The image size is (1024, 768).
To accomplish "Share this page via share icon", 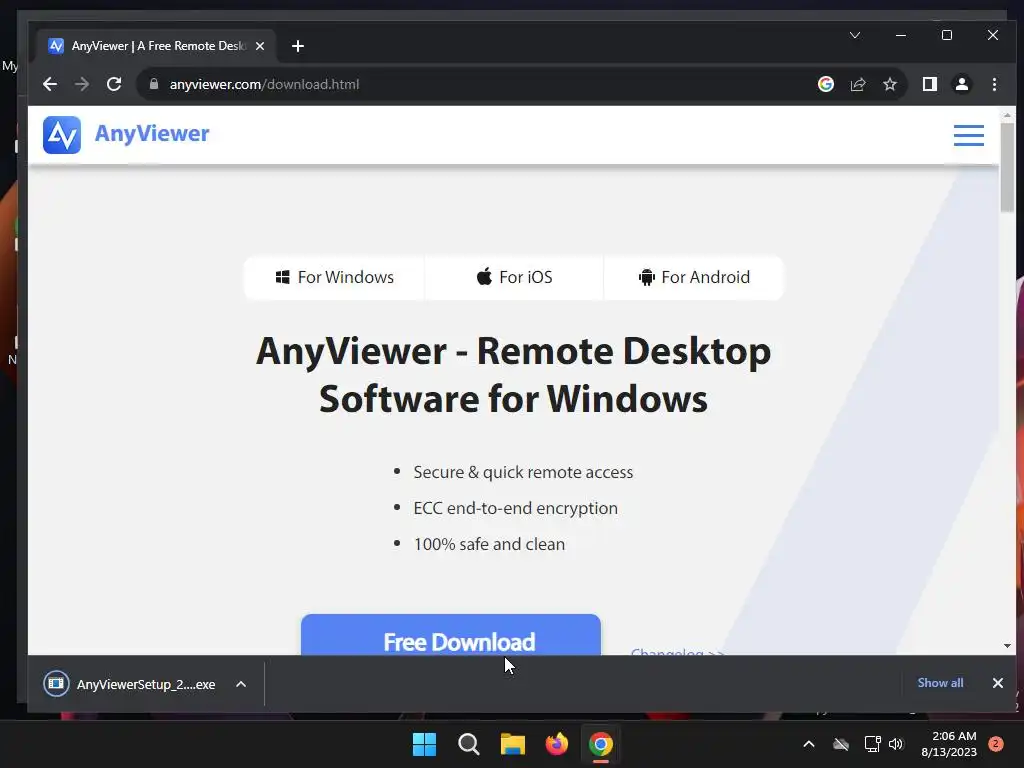I will pyautogui.click(x=857, y=84).
